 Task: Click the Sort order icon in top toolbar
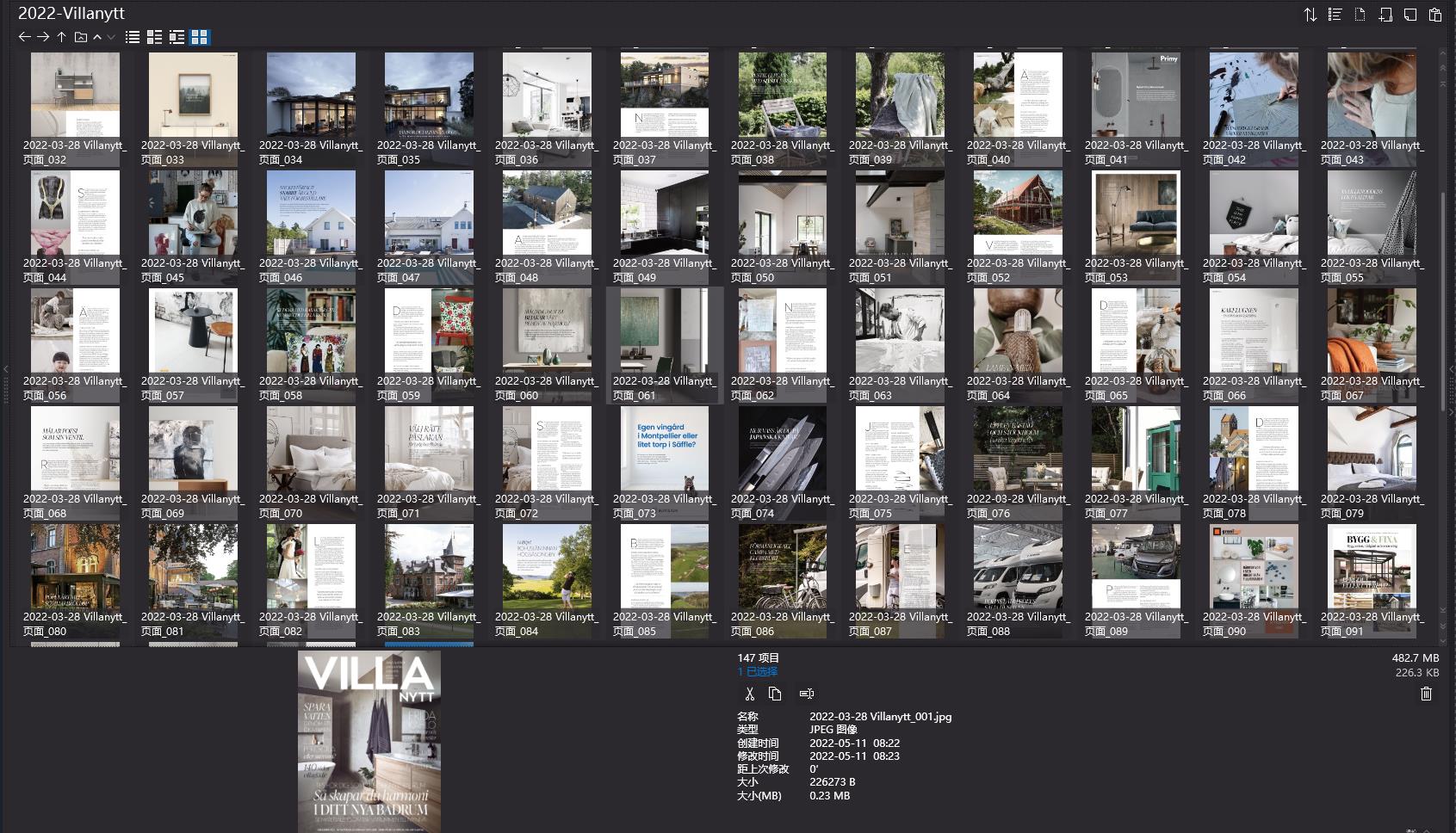1311,14
